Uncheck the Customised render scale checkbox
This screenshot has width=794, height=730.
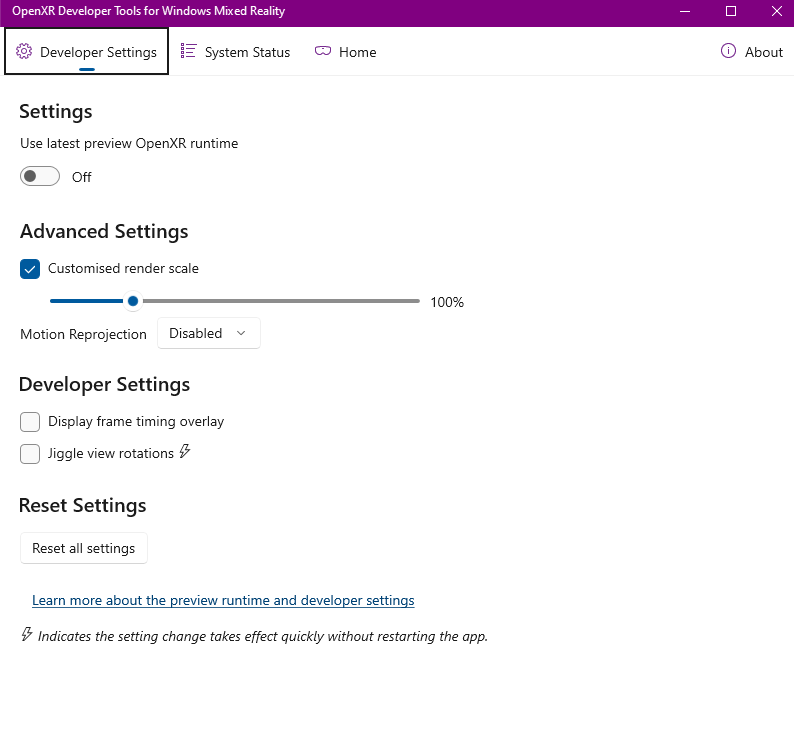point(30,269)
